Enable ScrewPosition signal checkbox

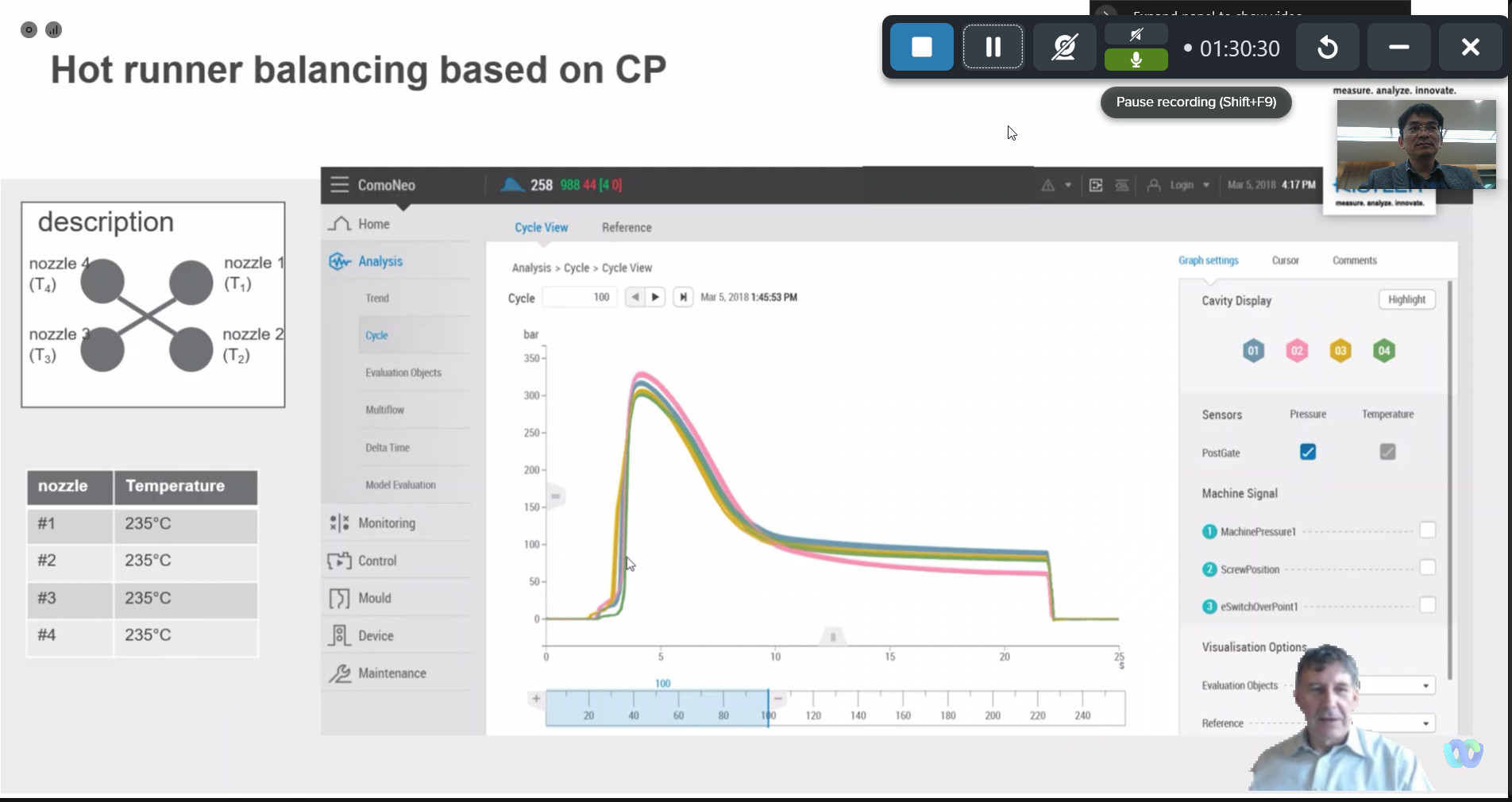coord(1427,568)
